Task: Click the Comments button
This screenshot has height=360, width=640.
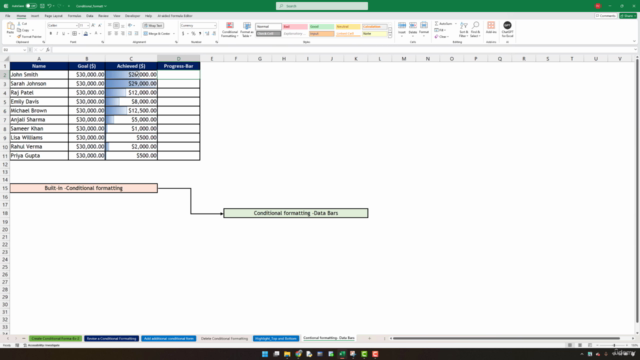Action: [x=606, y=16]
